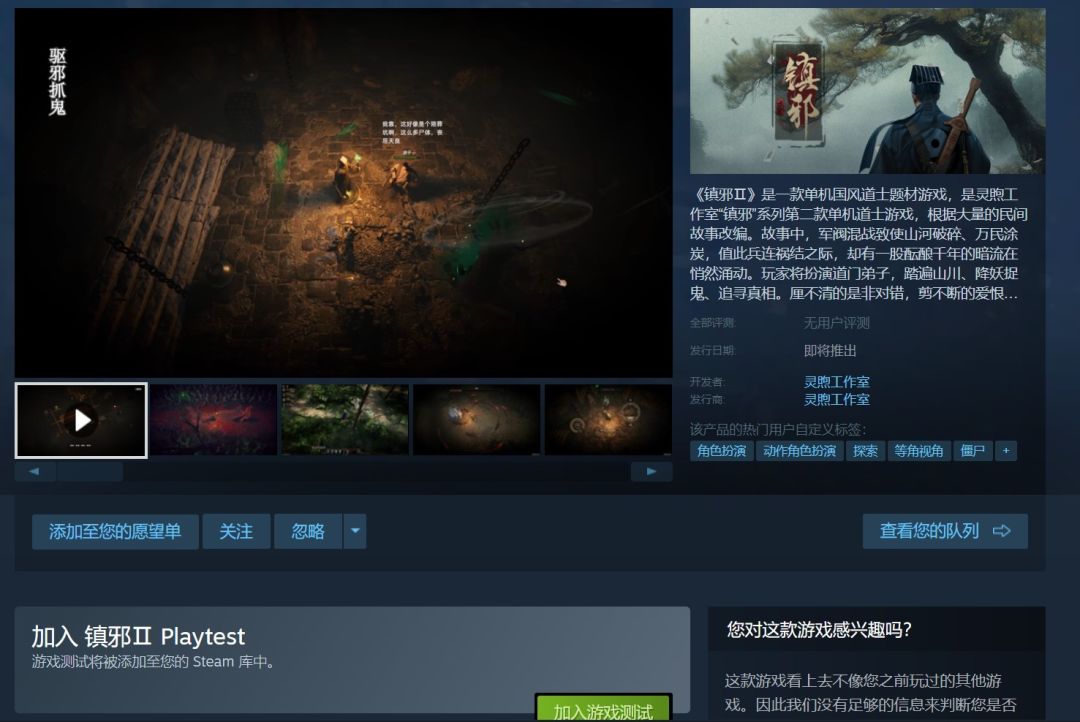Open the fifth screenshot thumbnail with circular icons
This screenshot has width=1080, height=722.
click(608, 420)
